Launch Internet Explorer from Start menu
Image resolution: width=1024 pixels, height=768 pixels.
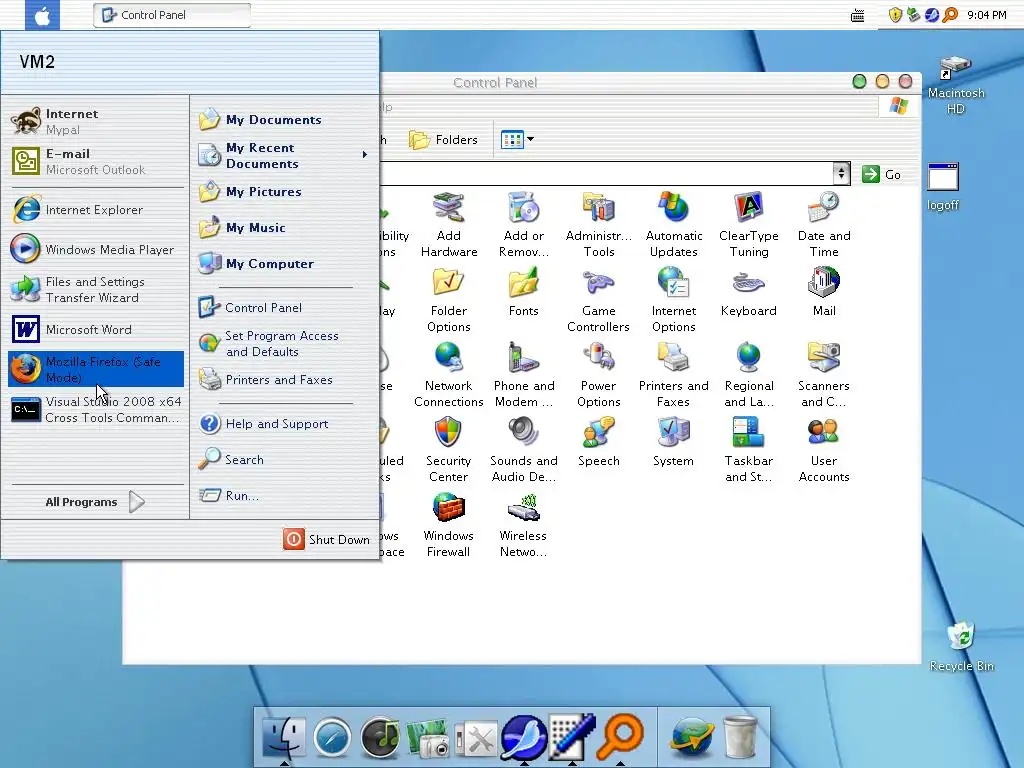coord(96,210)
